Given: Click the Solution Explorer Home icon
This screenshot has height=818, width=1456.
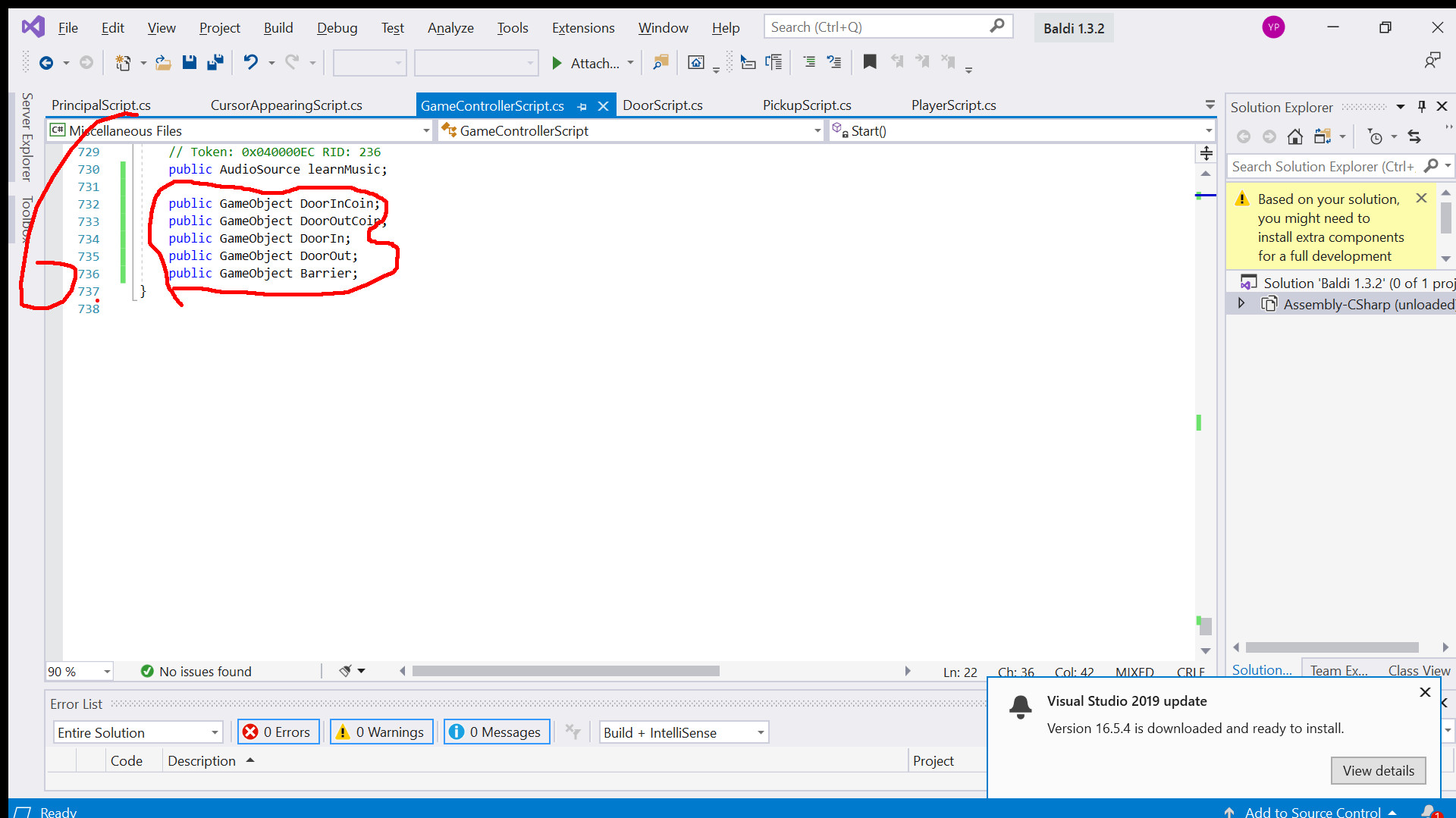Looking at the screenshot, I should pos(1295,137).
